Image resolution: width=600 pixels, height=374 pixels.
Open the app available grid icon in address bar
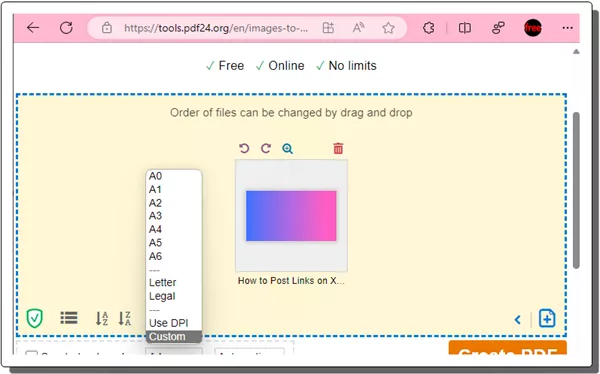click(328, 28)
